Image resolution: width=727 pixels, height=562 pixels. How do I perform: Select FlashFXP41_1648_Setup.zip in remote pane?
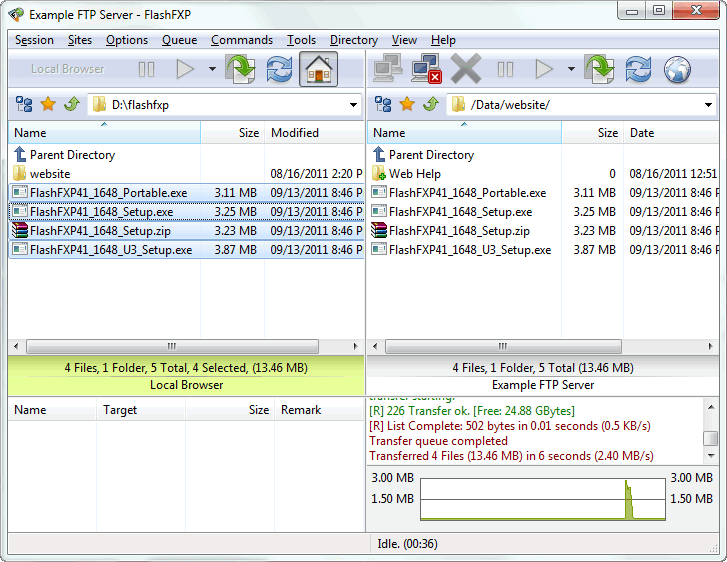tap(460, 231)
